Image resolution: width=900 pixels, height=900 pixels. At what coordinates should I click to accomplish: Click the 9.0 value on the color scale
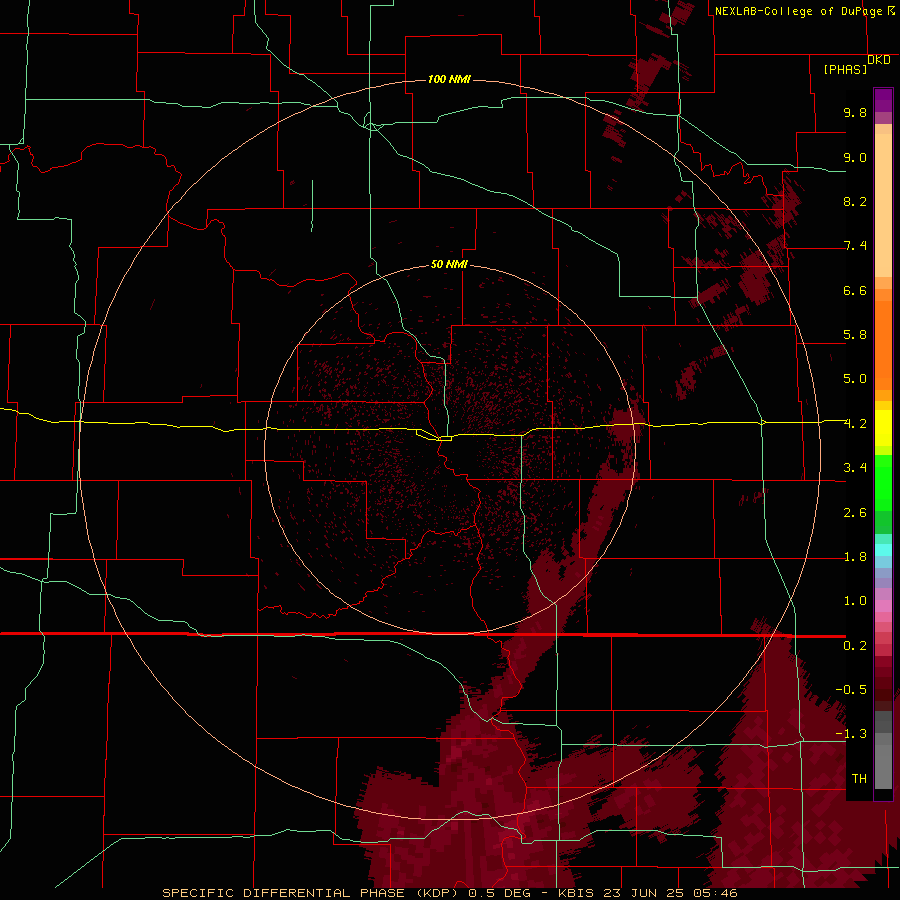855,157
